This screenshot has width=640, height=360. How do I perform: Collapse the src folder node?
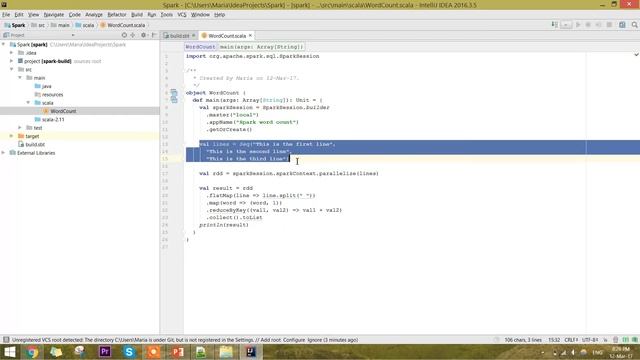[12, 69]
